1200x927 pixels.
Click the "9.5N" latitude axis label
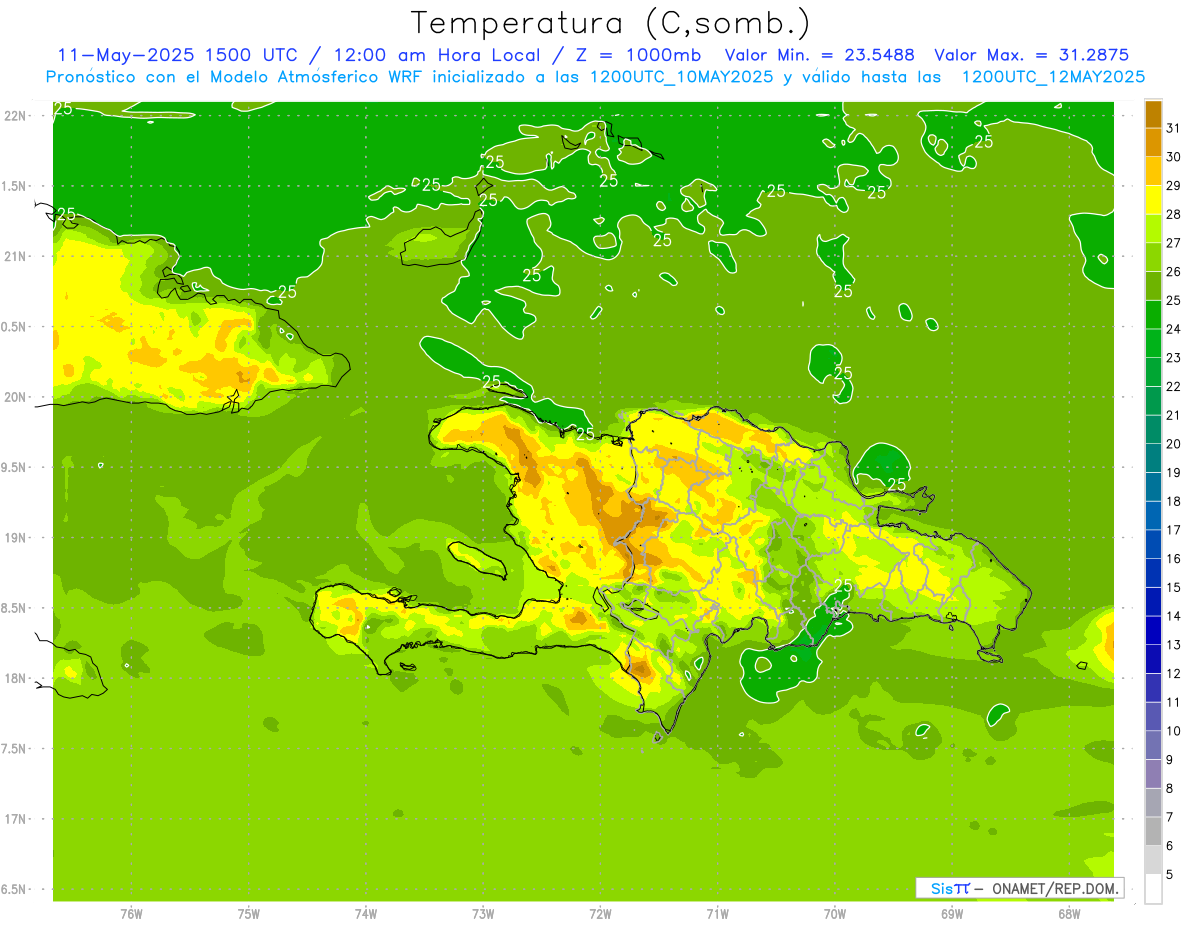coord(15,468)
